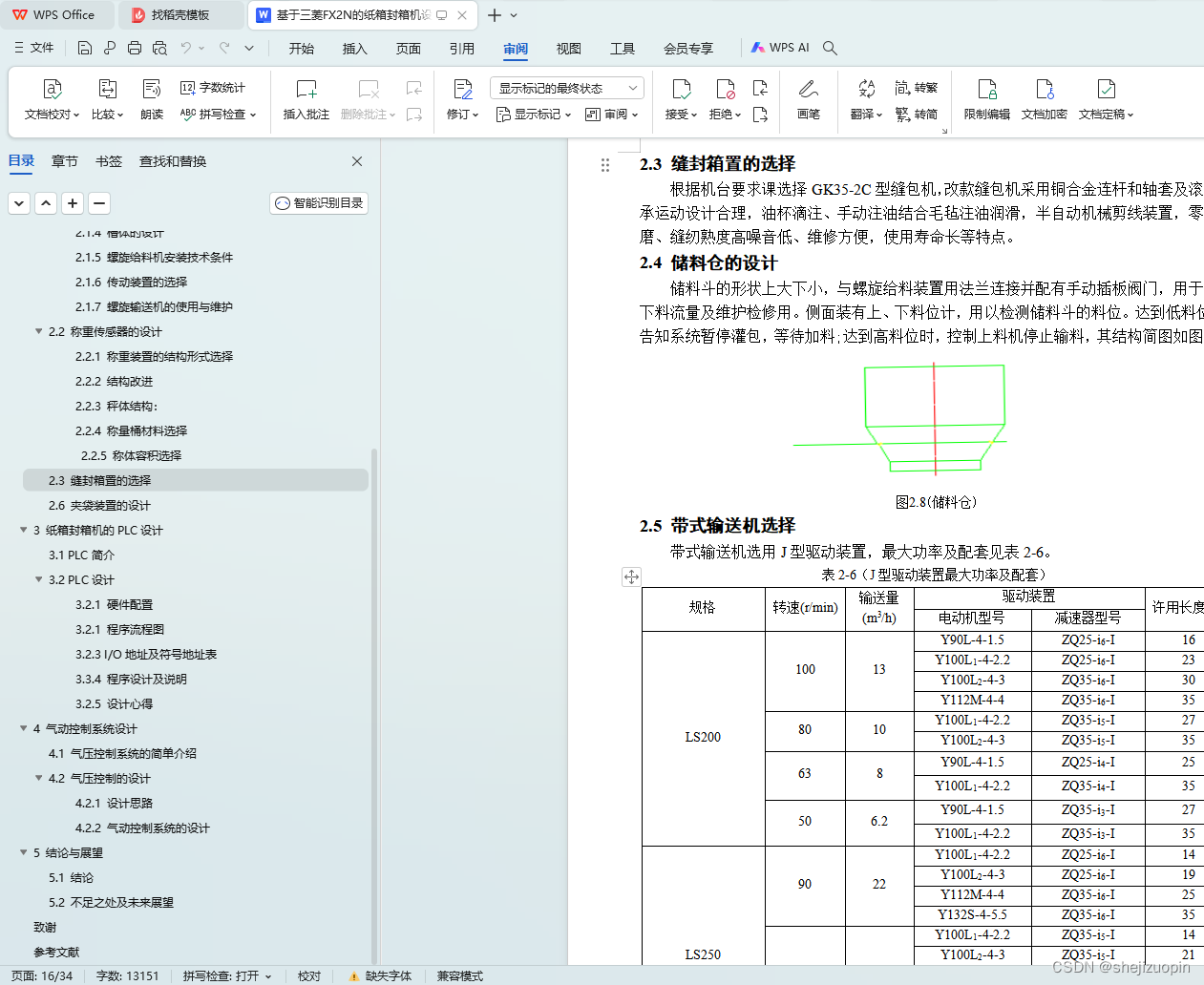This screenshot has width=1204, height=985.
Task: Click the save icon in quick toolbar
Action: [x=85, y=48]
